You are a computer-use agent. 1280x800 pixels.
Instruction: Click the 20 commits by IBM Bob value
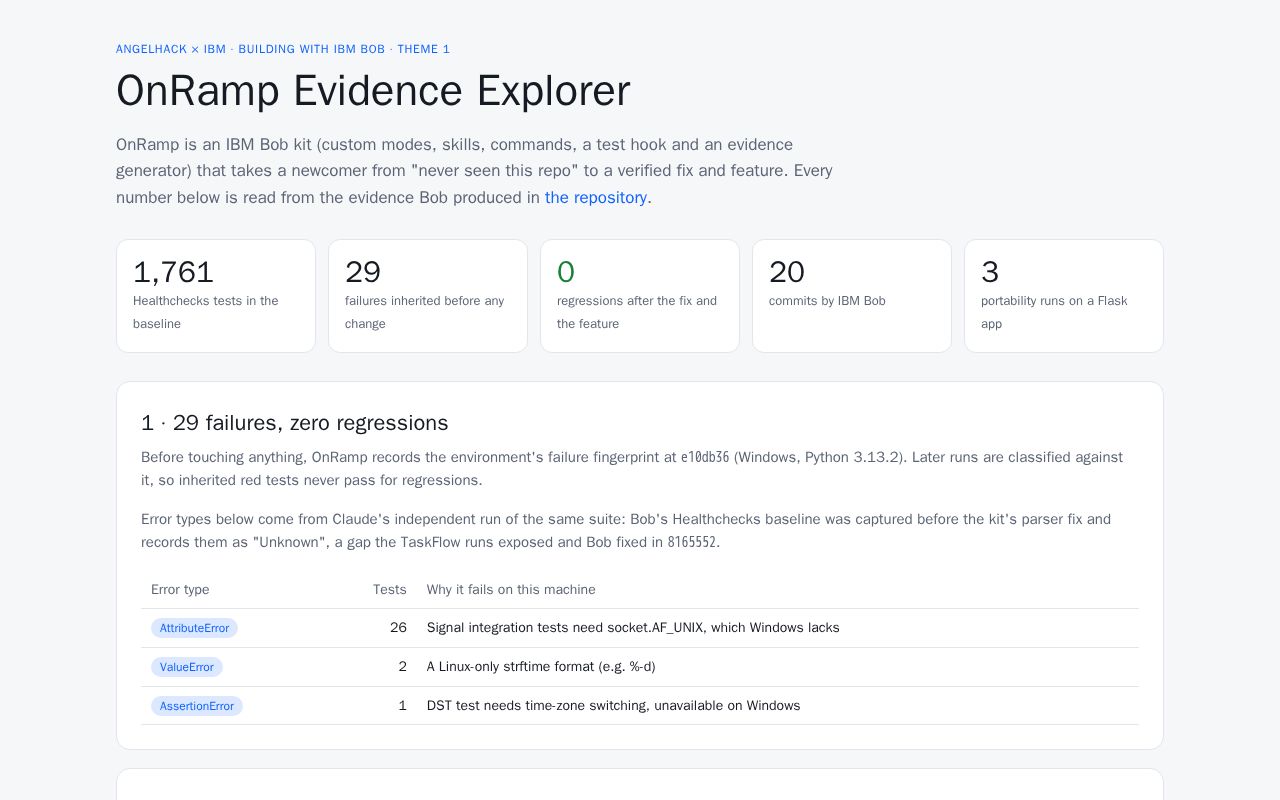787,272
